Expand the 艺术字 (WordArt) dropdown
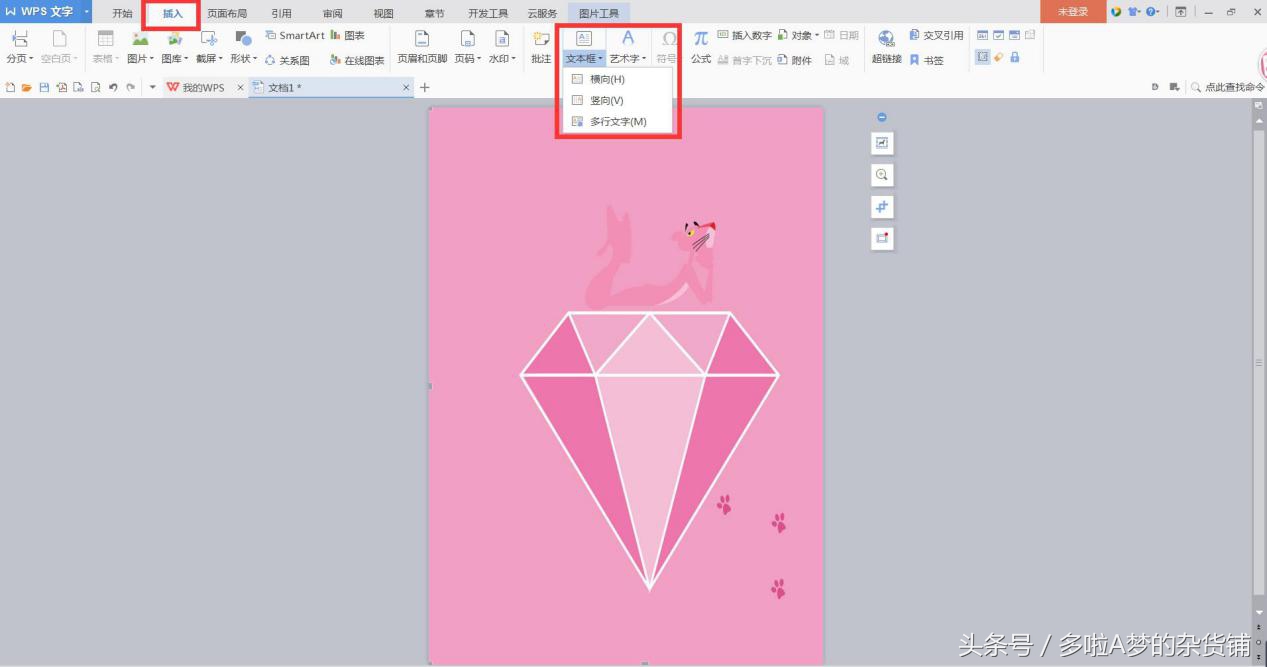This screenshot has width=1267, height=667. (x=628, y=58)
